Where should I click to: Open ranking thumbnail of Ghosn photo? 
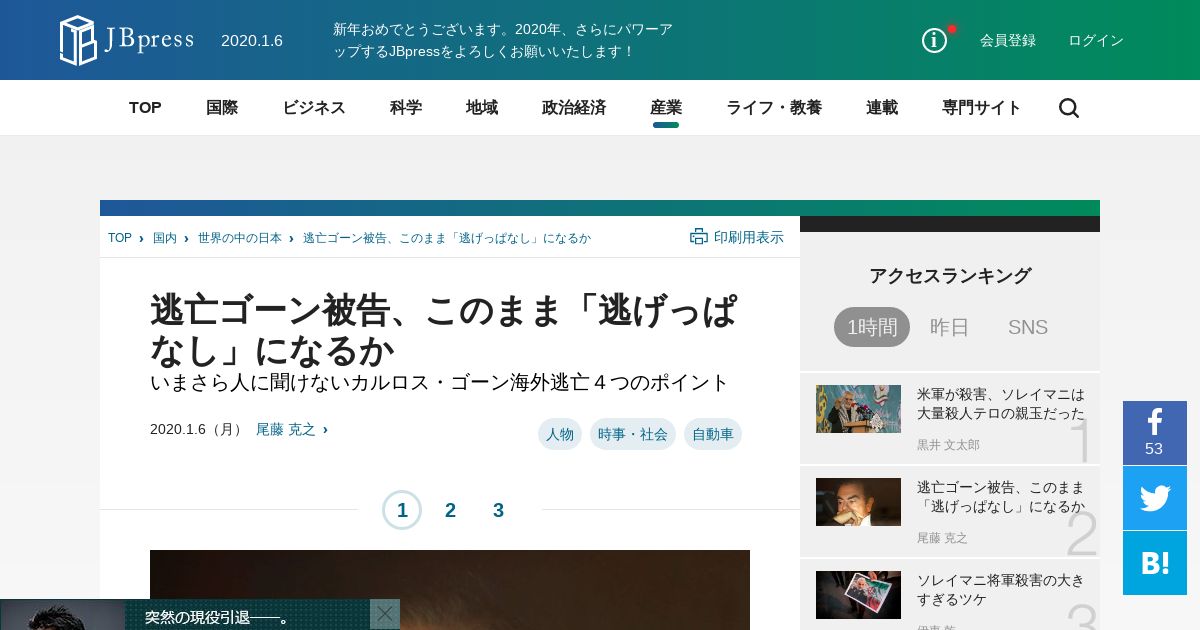(858, 502)
